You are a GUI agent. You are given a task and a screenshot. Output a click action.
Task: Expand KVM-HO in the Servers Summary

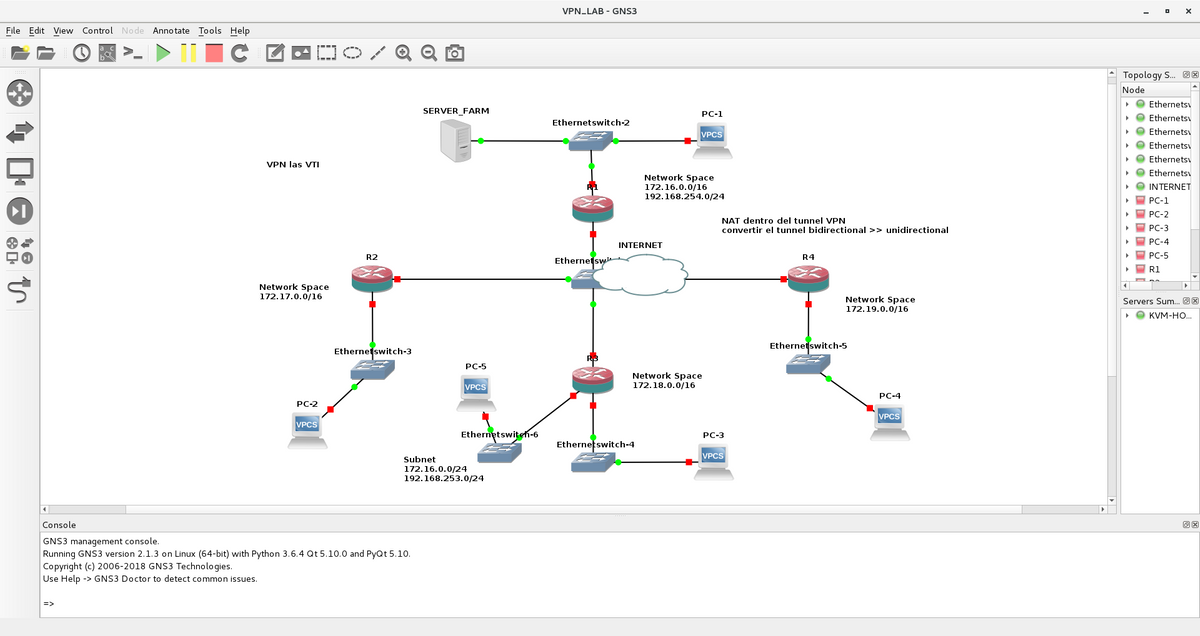1126,316
